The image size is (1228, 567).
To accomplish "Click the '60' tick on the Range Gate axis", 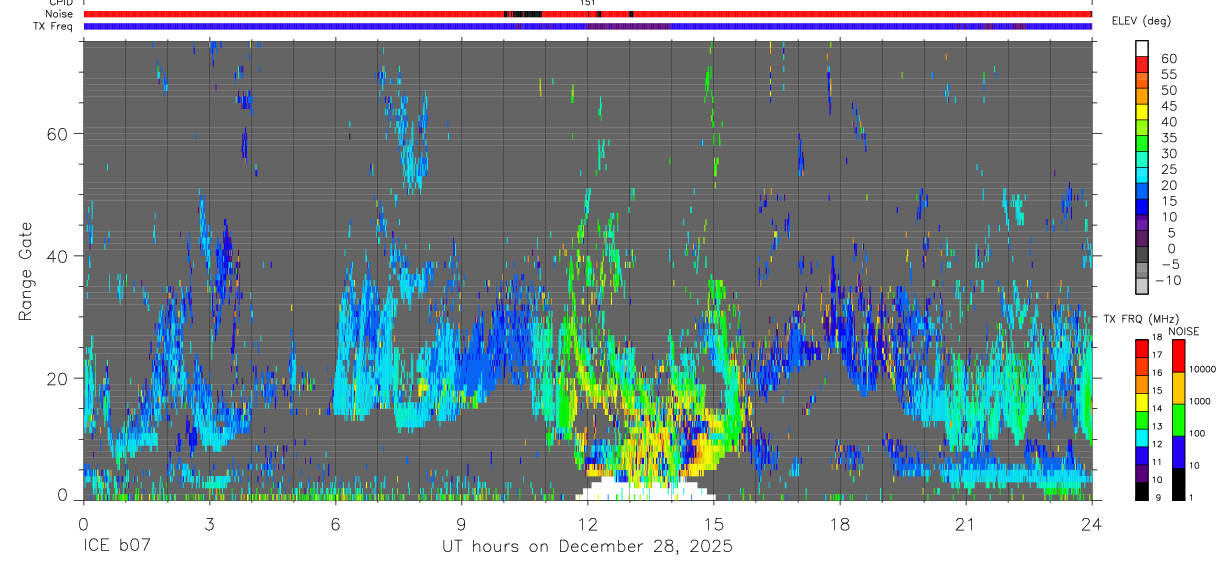I will (57, 134).
